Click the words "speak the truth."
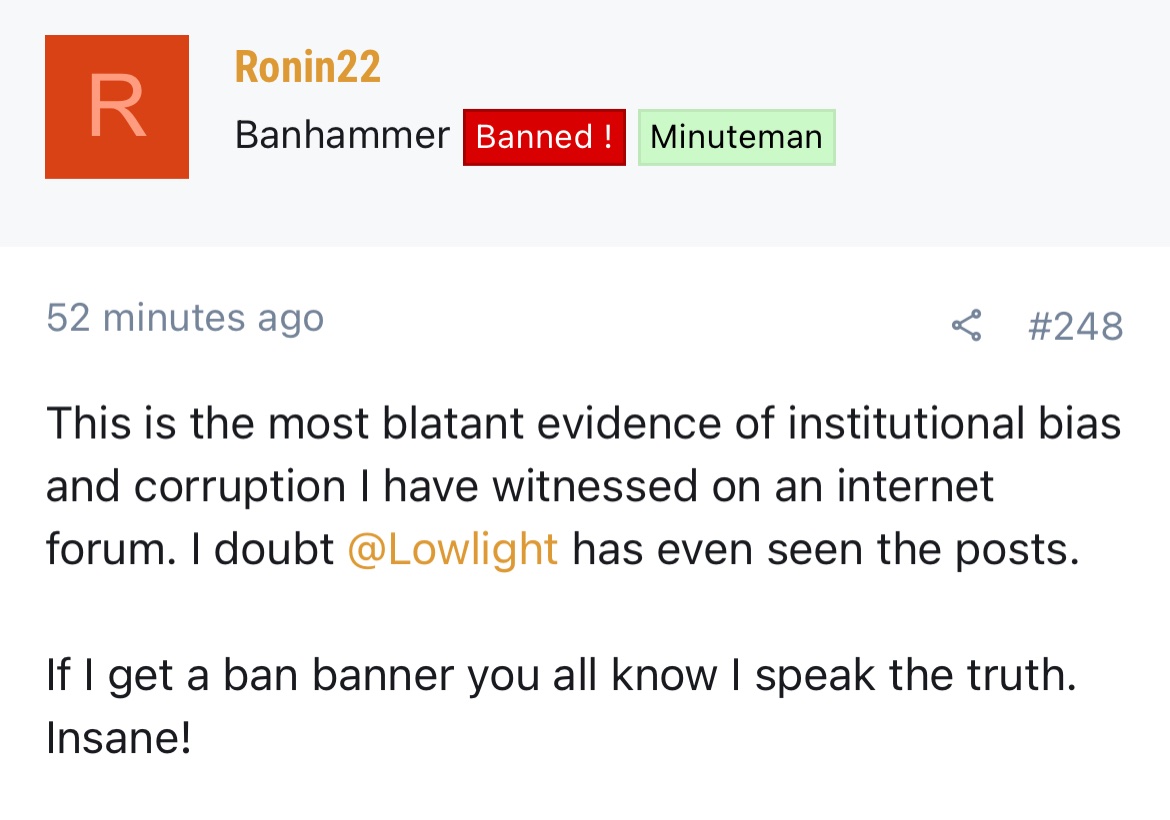This screenshot has height=820, width=1170. click(916, 675)
